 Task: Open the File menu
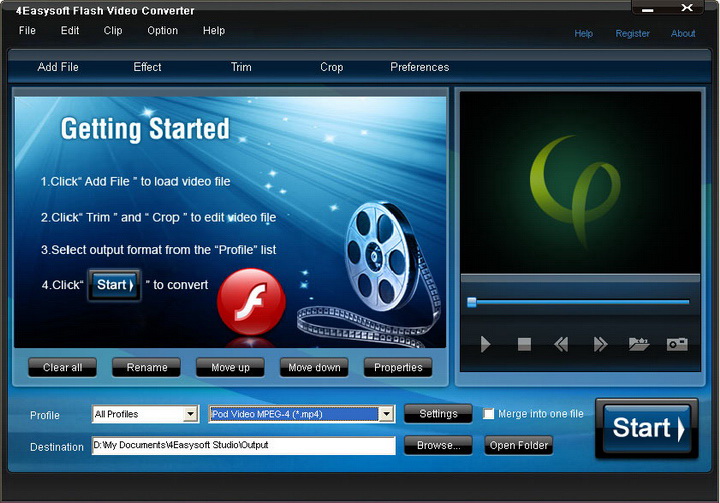(x=27, y=31)
